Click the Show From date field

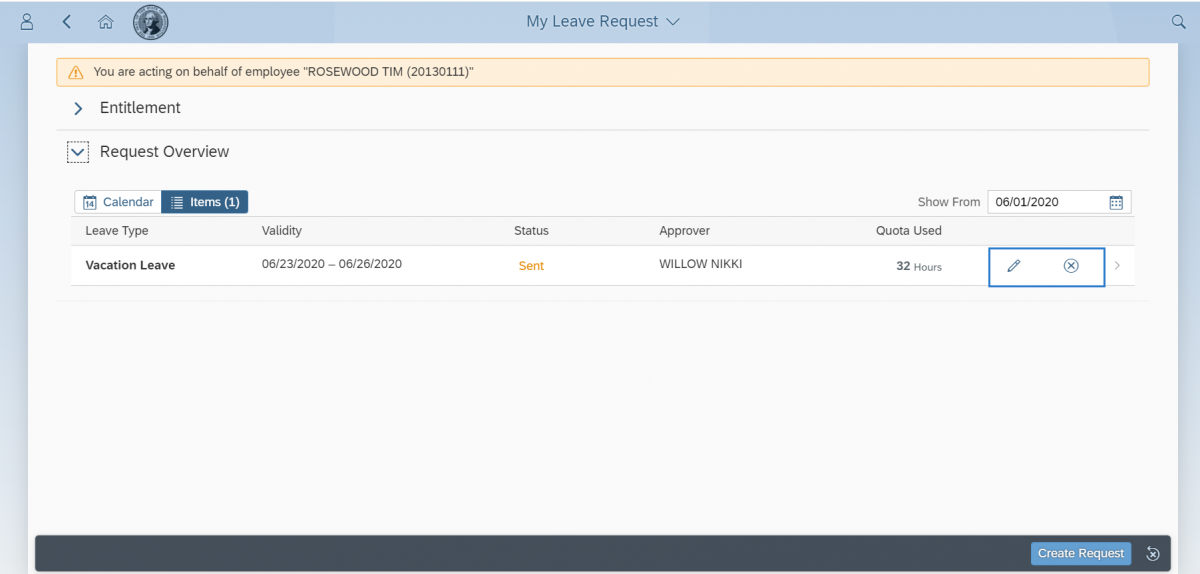1045,202
